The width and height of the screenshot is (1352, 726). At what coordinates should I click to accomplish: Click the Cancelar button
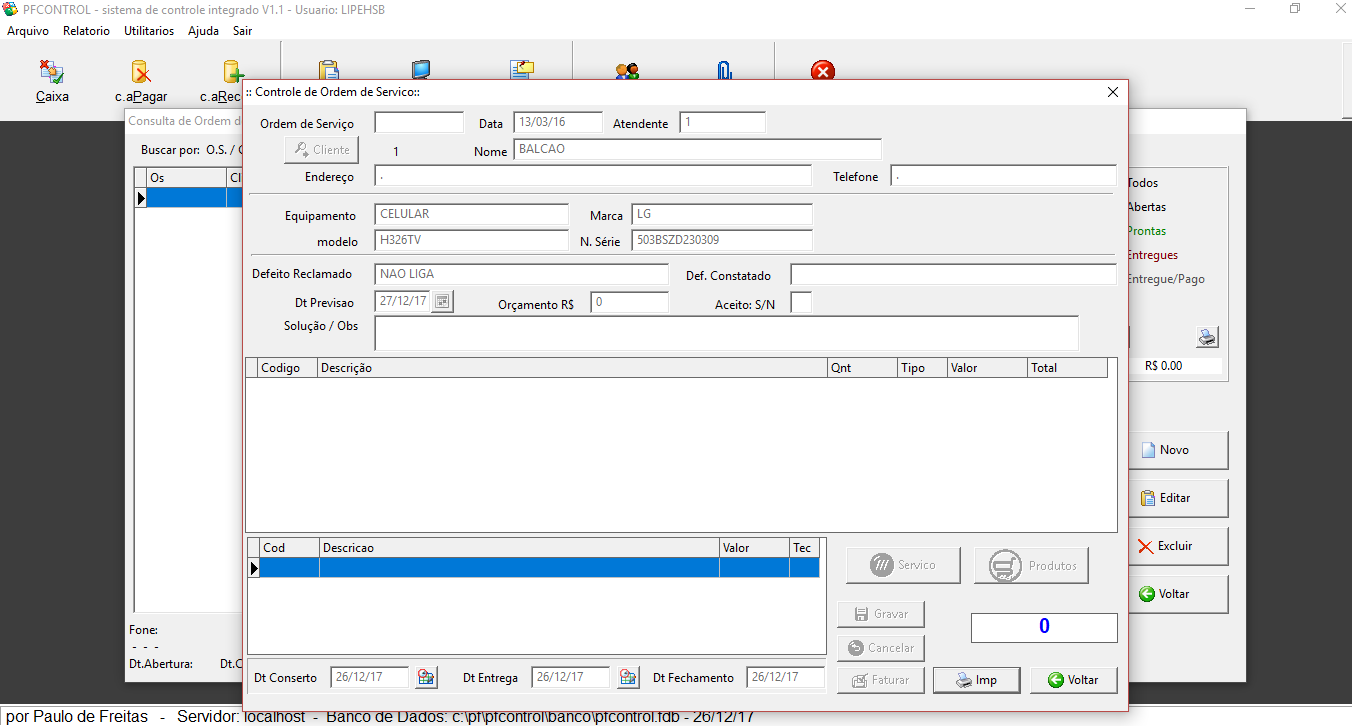tap(881, 648)
